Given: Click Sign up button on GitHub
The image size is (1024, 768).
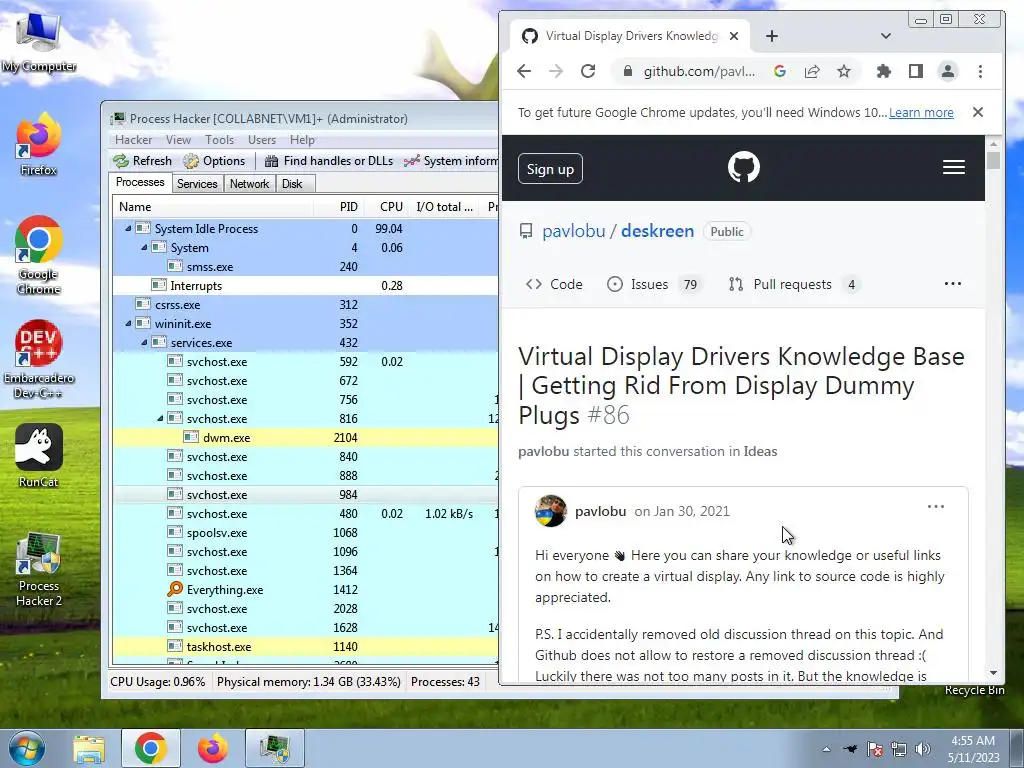Looking at the screenshot, I should 550,168.
